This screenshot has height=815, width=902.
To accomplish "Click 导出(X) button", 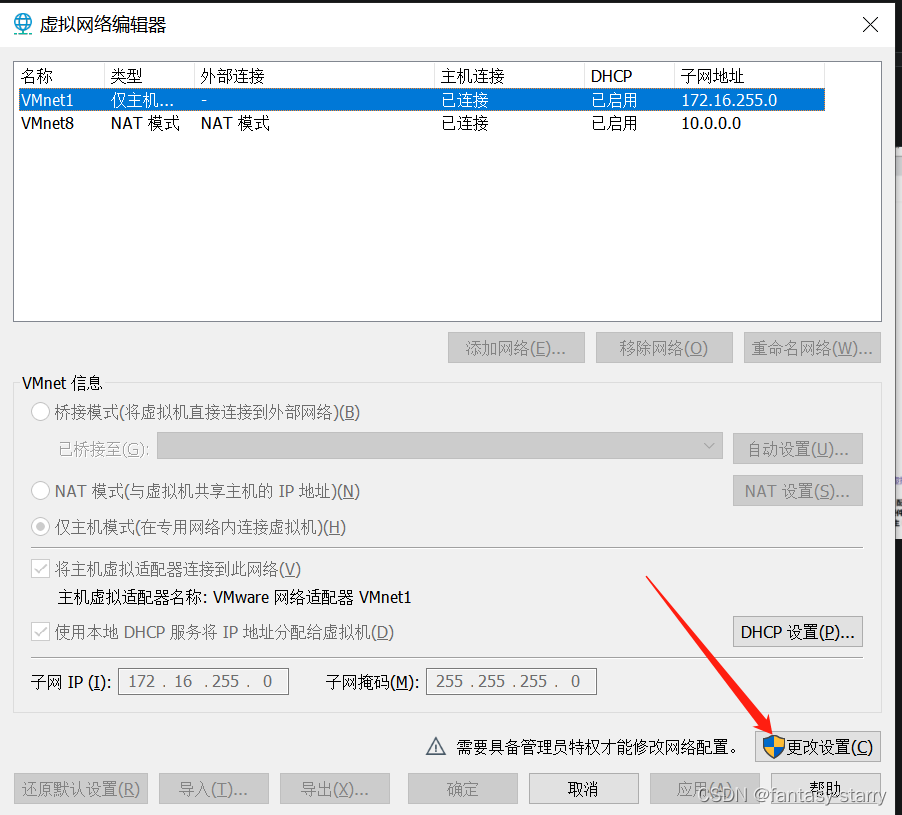I will click(335, 789).
